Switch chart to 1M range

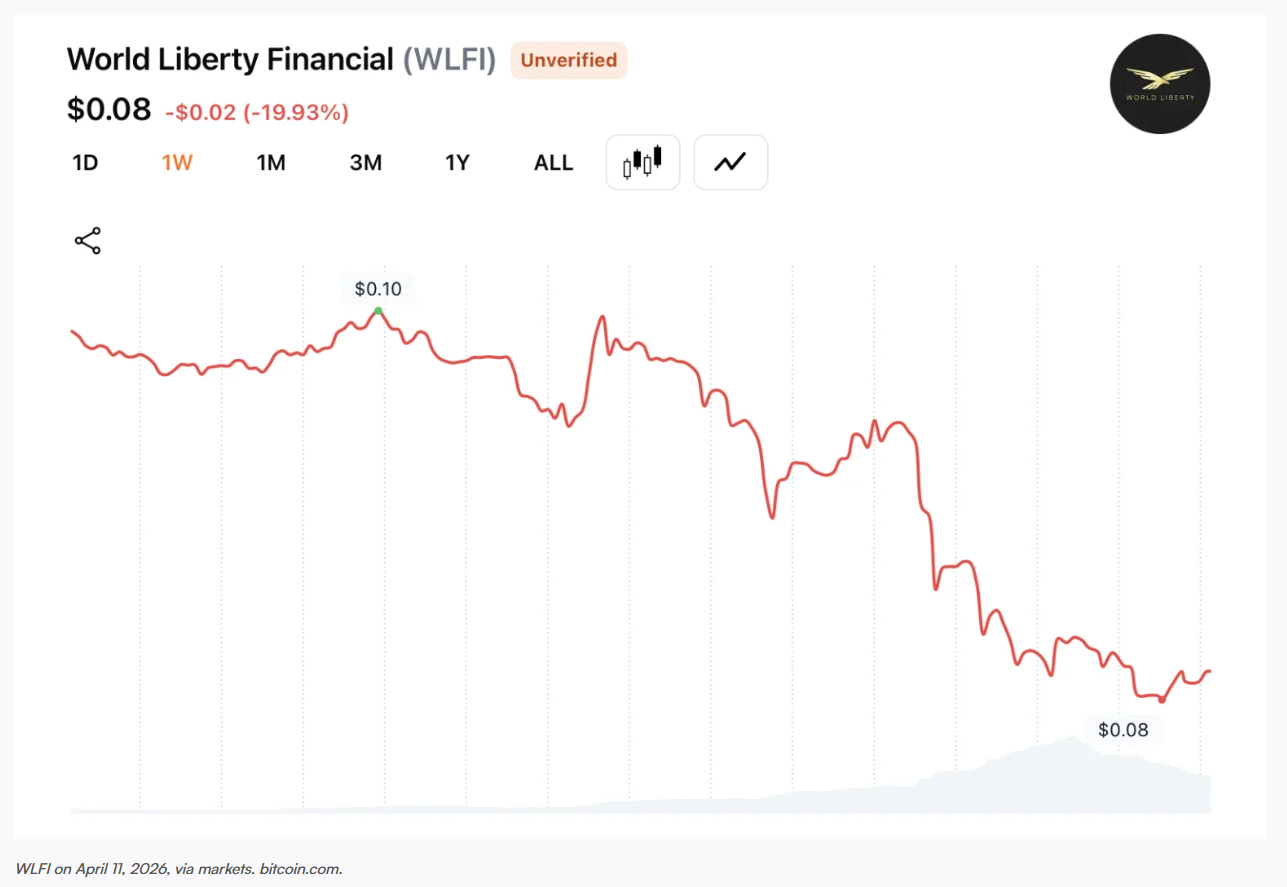pos(271,163)
